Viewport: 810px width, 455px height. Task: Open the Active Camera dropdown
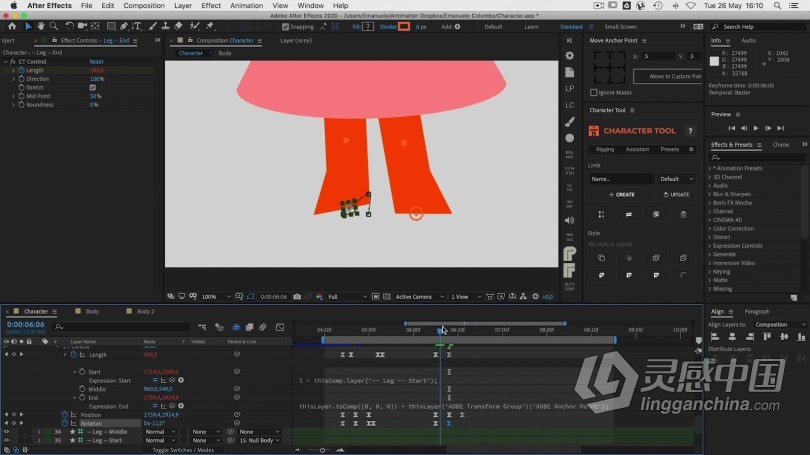(x=419, y=296)
